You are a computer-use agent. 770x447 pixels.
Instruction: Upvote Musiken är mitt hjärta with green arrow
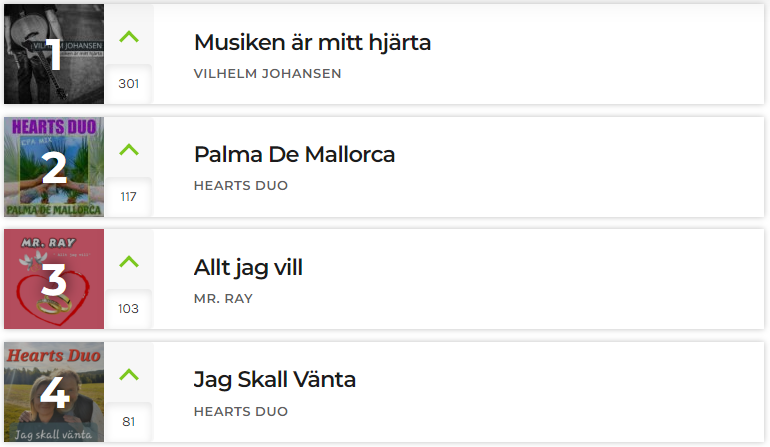click(x=129, y=37)
